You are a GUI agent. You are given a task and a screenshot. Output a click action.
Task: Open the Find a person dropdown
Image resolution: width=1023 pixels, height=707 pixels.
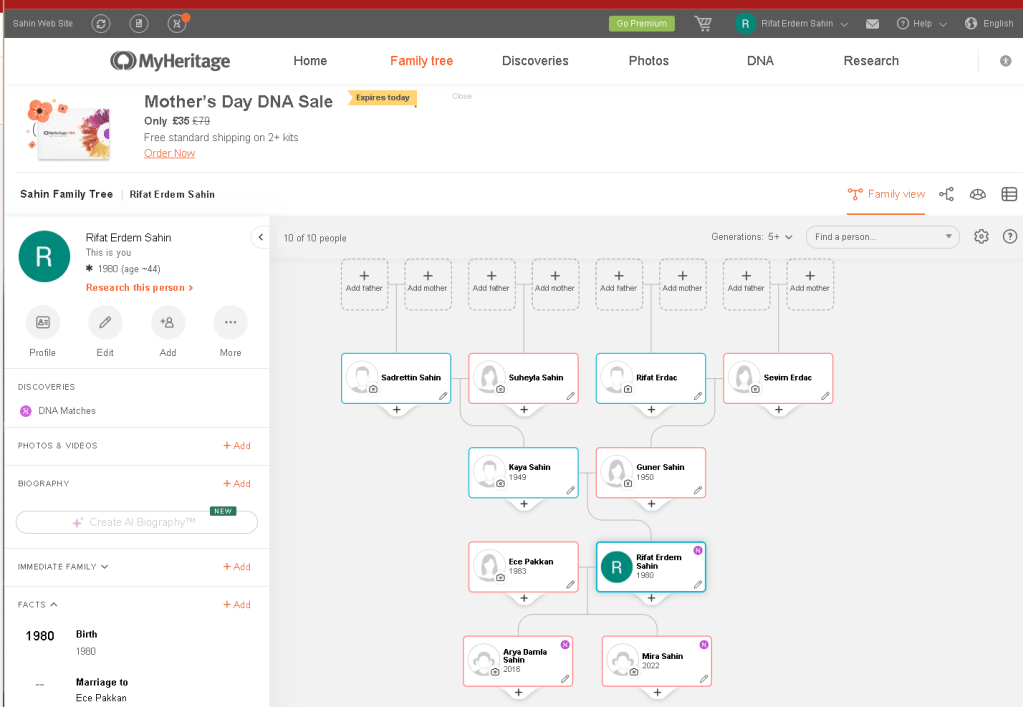[x=883, y=237]
